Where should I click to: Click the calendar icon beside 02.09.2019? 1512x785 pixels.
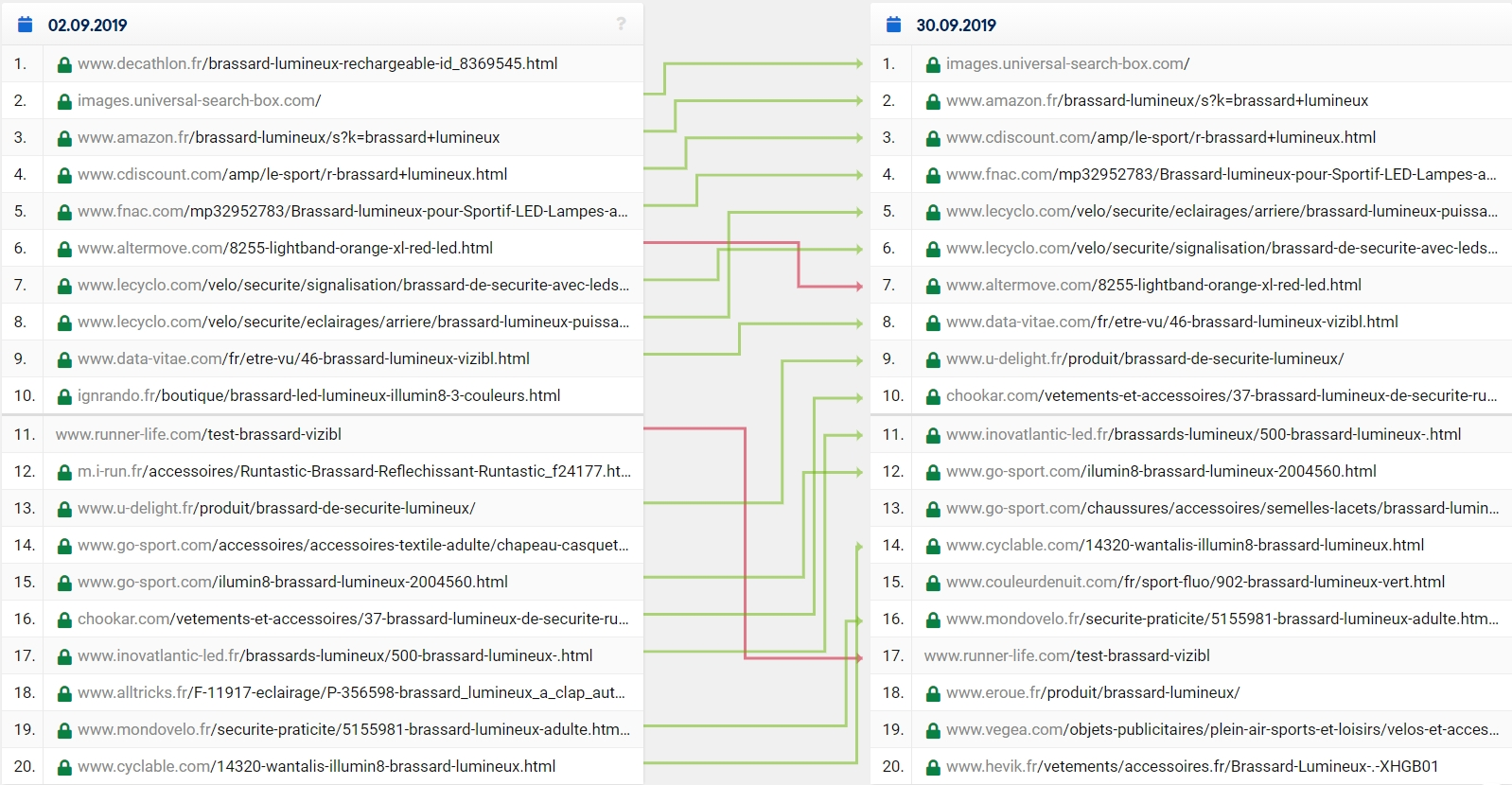[x=26, y=25]
